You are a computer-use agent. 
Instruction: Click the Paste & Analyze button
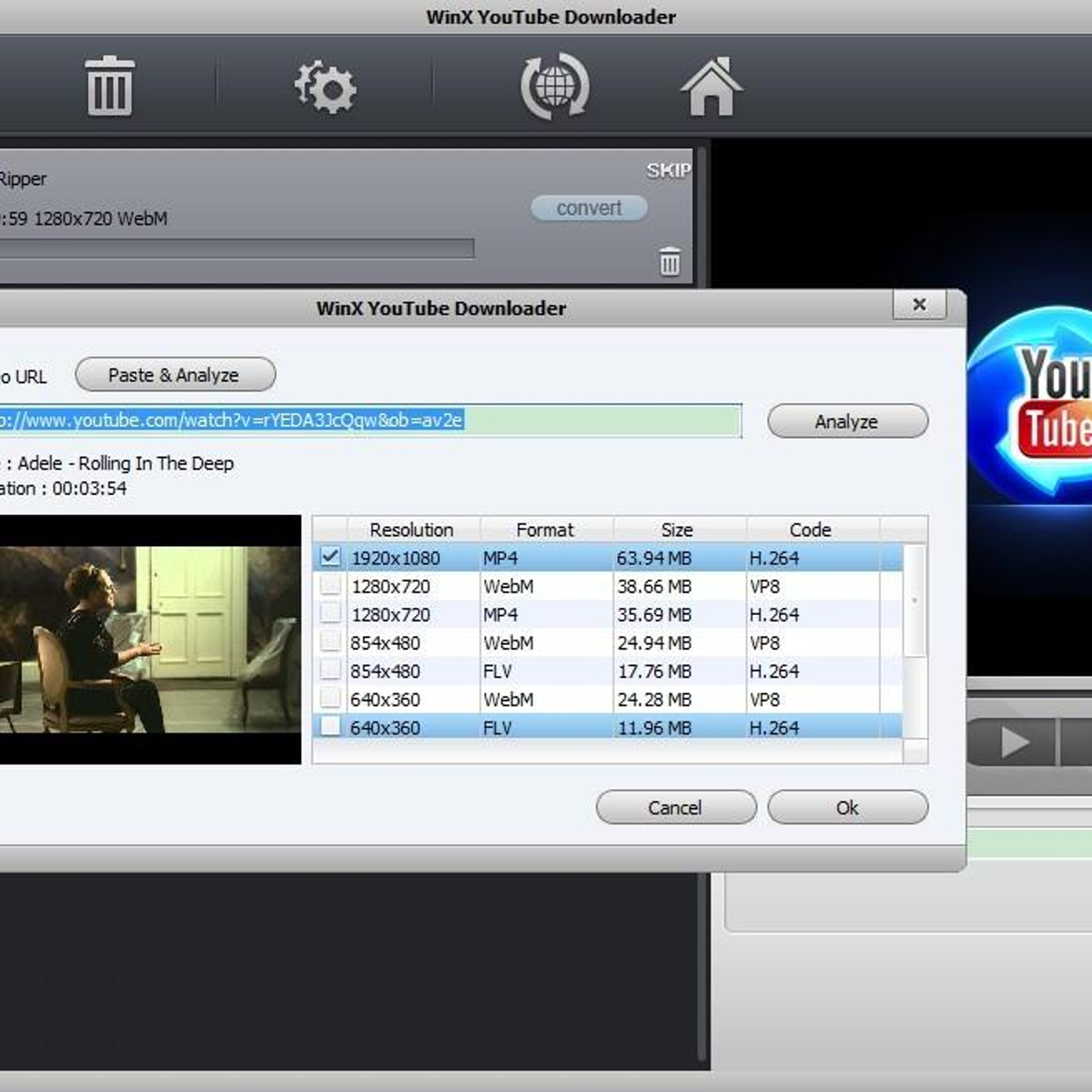point(175,375)
